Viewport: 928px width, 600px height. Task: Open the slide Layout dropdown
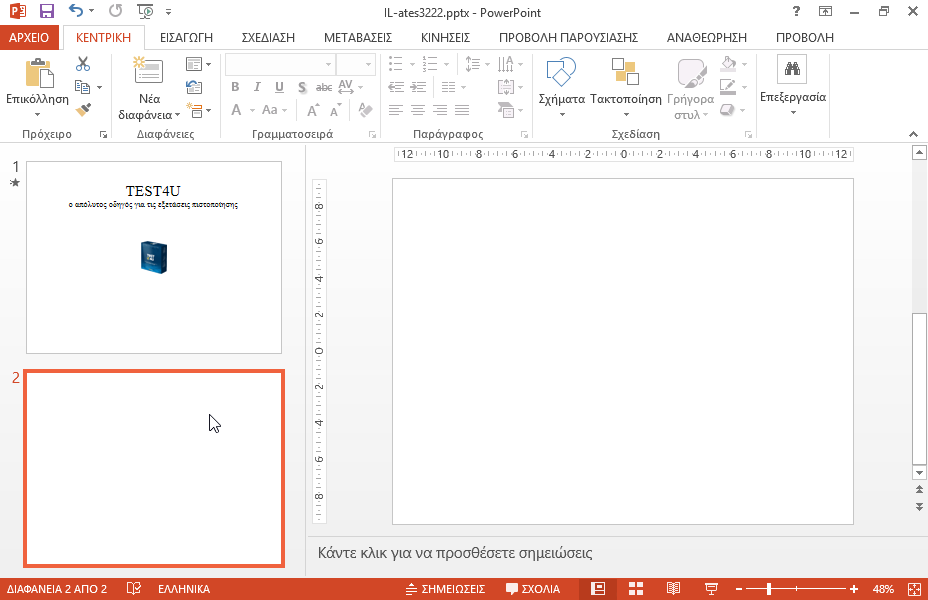[198, 64]
